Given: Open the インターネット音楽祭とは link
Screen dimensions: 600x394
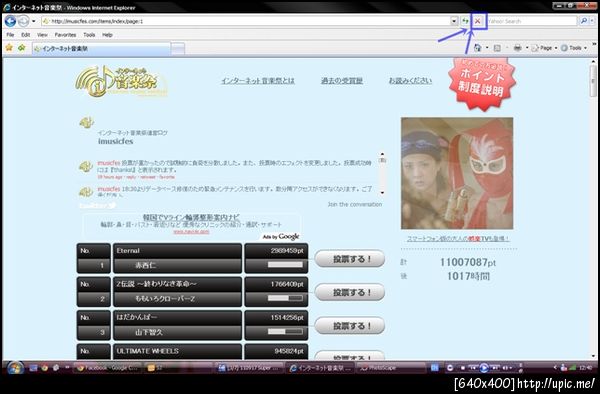Looking at the screenshot, I should pyautogui.click(x=258, y=81).
